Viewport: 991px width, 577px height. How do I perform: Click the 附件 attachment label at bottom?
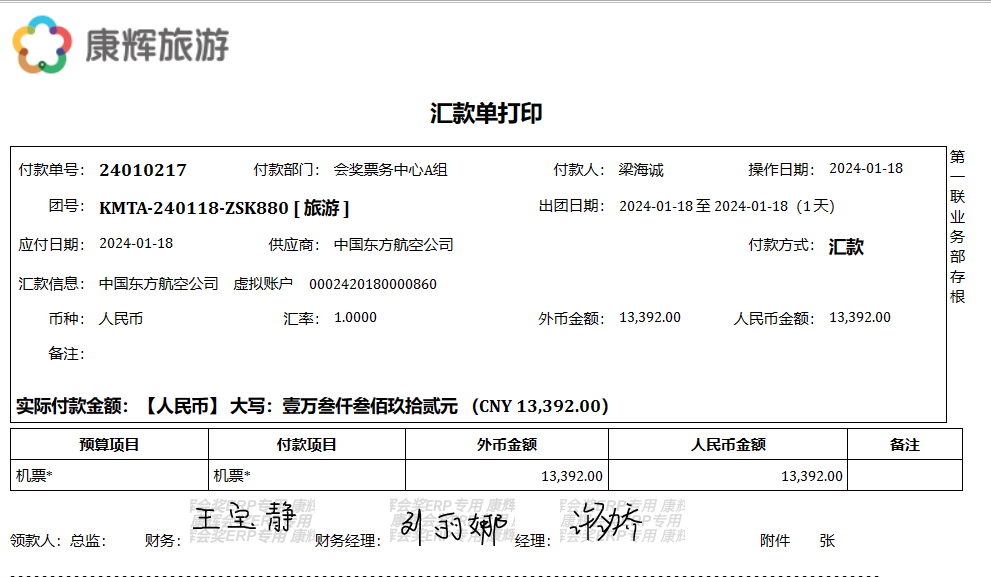(x=775, y=541)
